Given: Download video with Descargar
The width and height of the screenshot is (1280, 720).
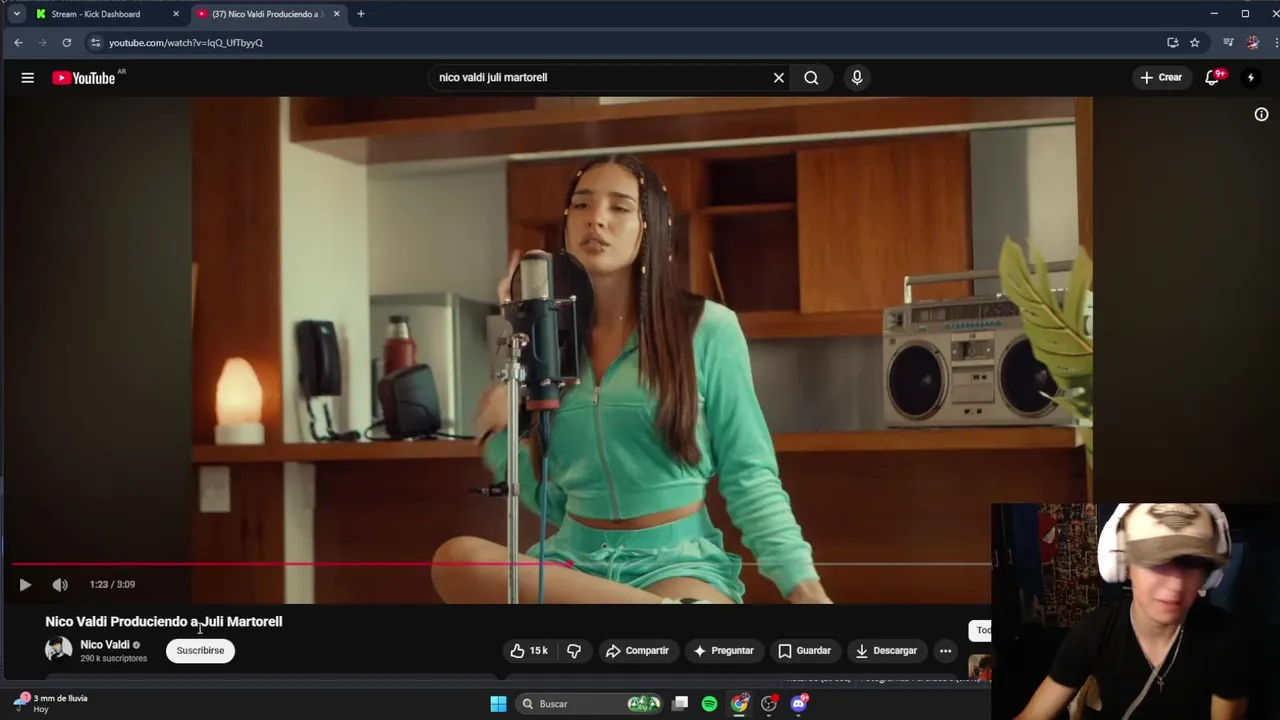Looking at the screenshot, I should [886, 650].
